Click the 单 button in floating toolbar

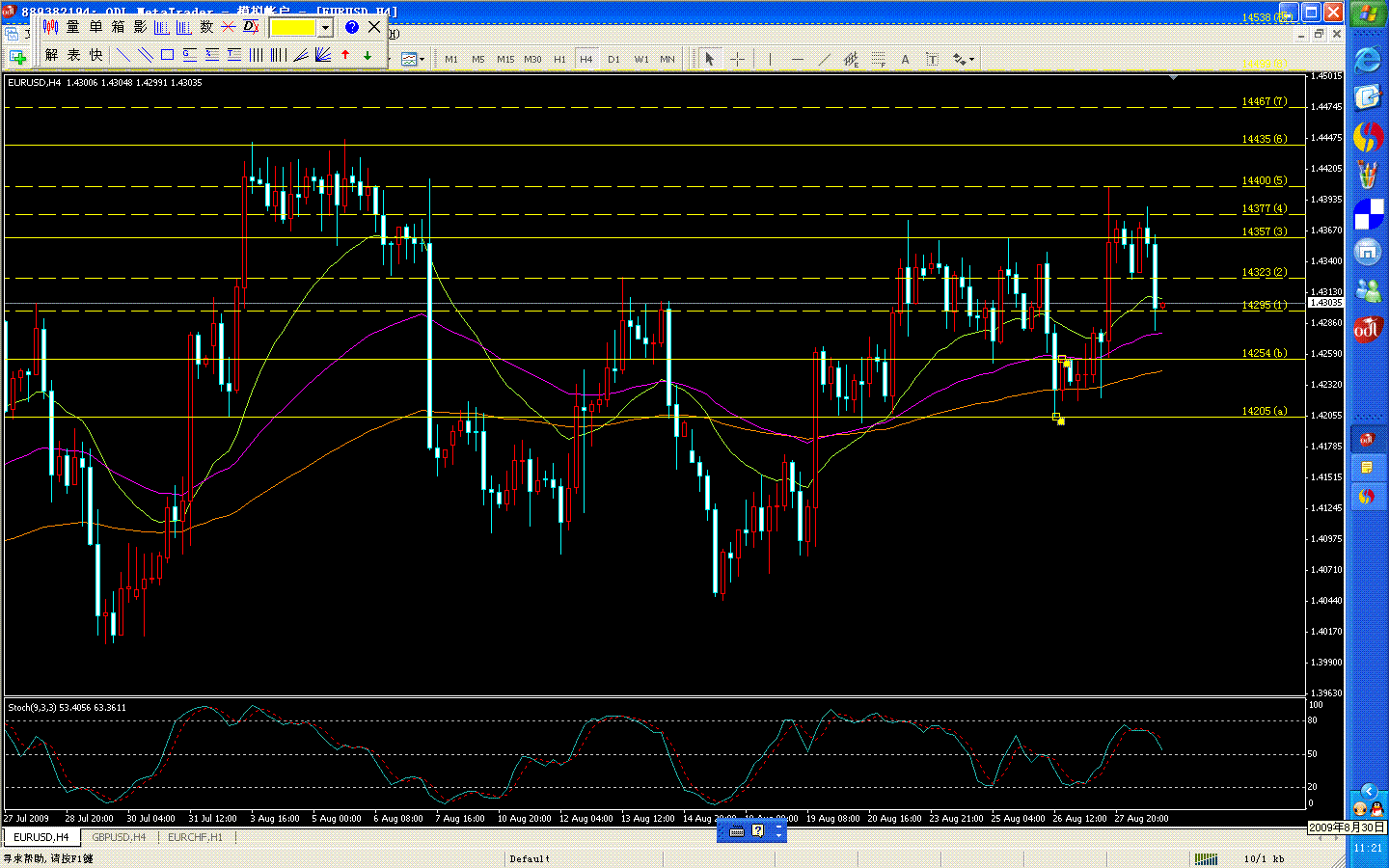coord(95,27)
